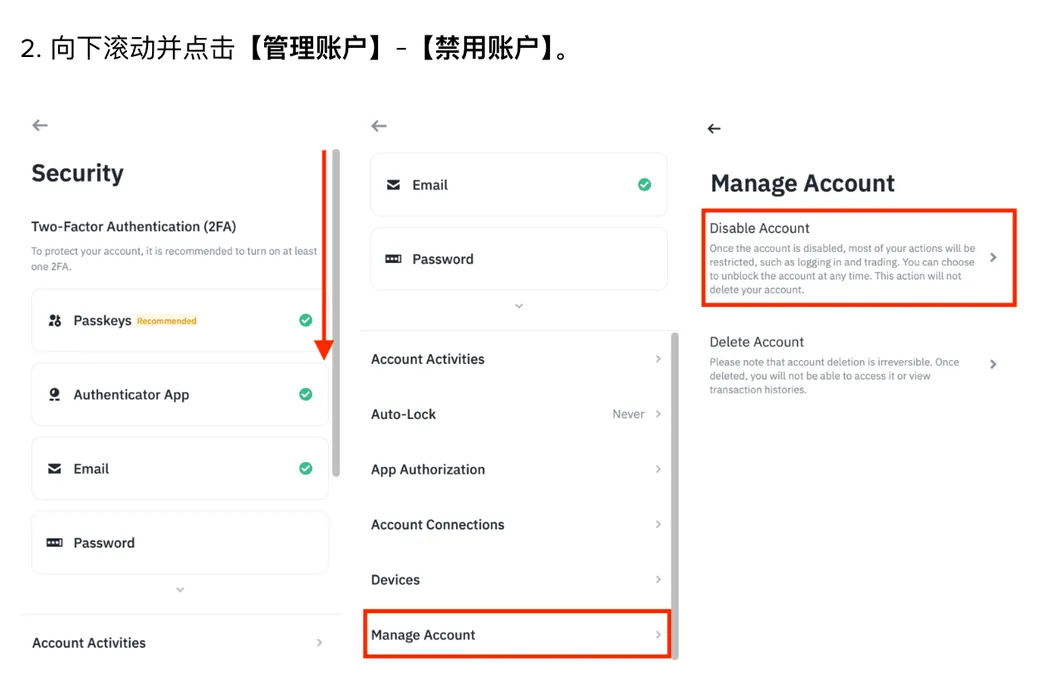The image size is (1040, 690).
Task: Click green checkmark next to Authenticator App
Action: [x=306, y=394]
